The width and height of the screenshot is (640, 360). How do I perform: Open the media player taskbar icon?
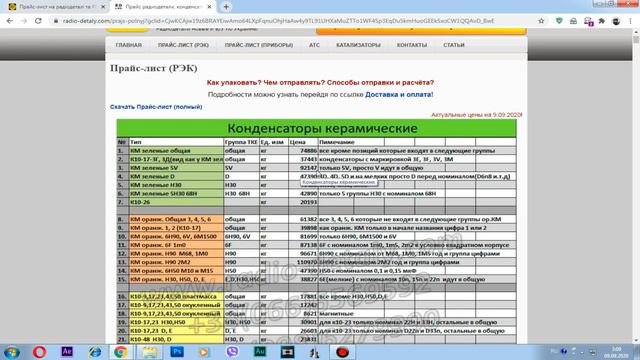(204, 352)
